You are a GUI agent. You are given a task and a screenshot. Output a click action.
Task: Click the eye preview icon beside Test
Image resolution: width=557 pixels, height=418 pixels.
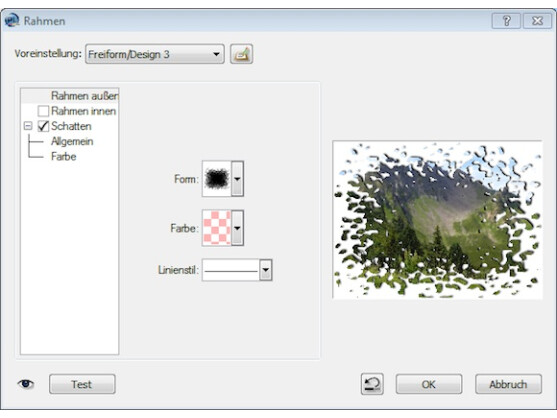26,384
